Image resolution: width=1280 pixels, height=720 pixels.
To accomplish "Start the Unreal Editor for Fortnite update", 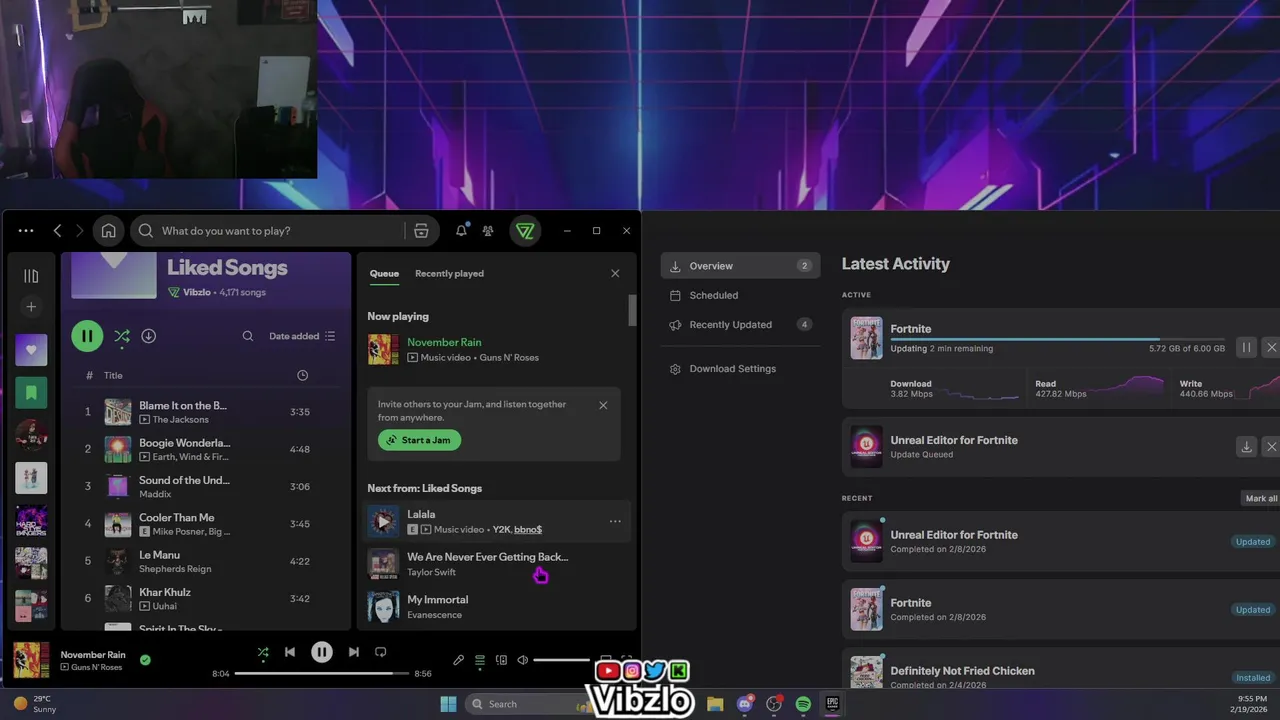I will point(1246,447).
